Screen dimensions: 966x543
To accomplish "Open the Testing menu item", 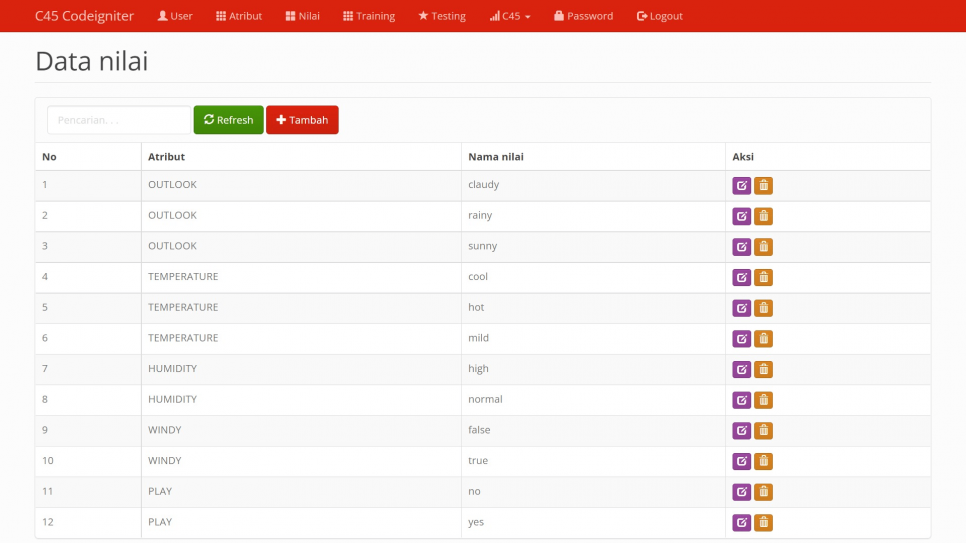I will tap(442, 16).
